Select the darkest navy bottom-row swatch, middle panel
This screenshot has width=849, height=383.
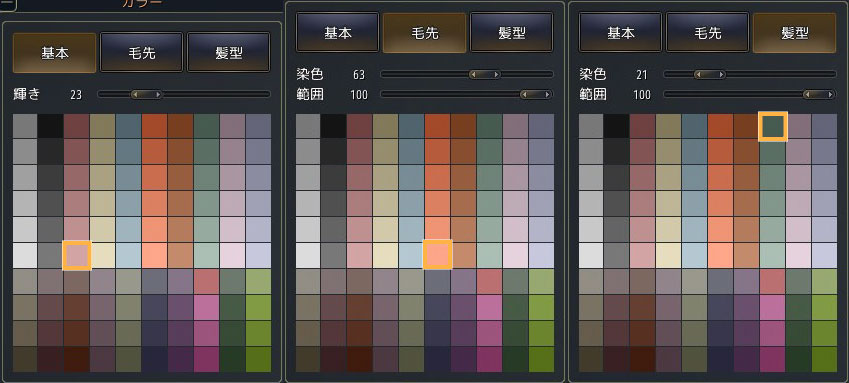click(437, 359)
